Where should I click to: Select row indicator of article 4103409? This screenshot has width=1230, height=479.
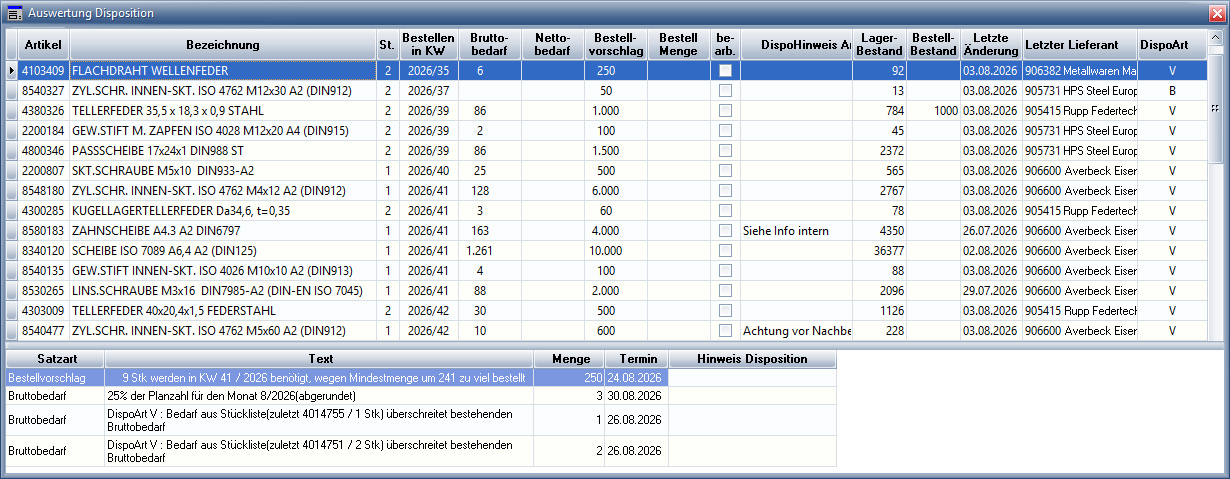[x=12, y=71]
